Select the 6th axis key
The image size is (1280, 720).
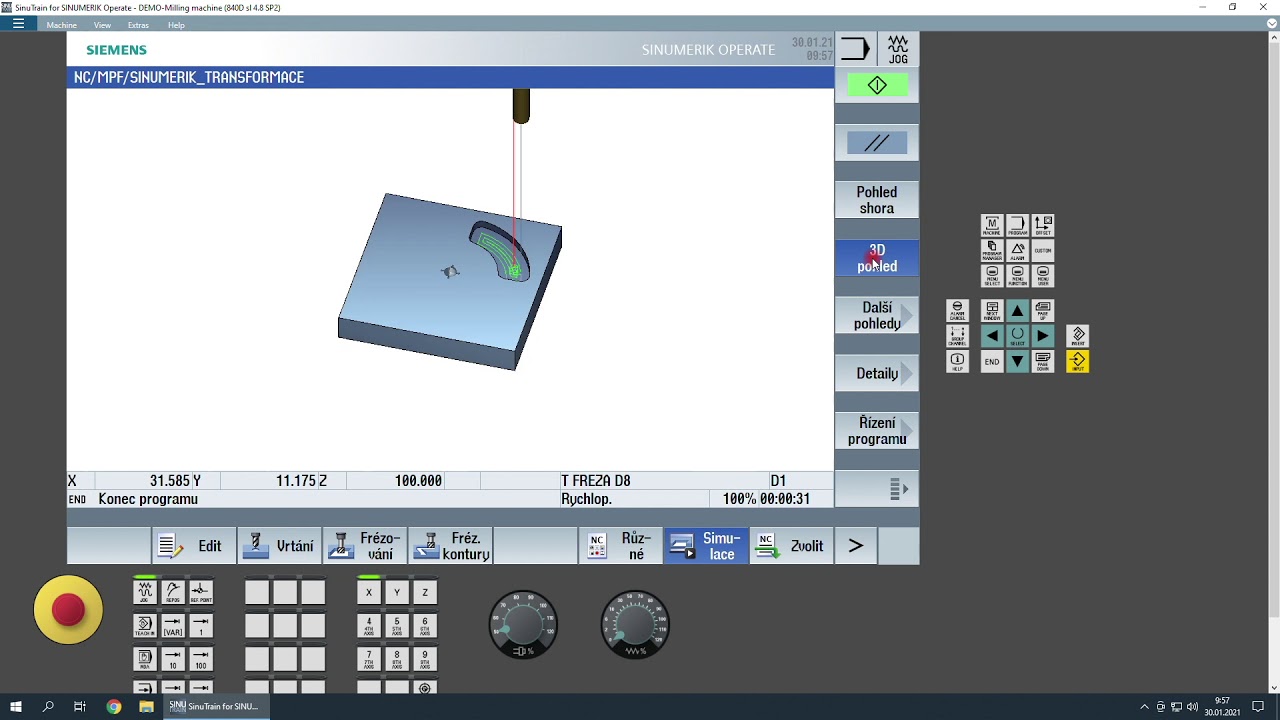pyautogui.click(x=425, y=626)
